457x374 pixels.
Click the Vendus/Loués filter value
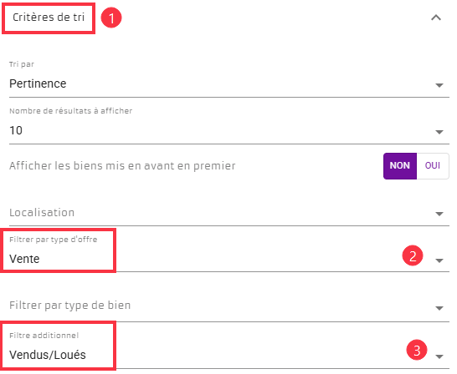tap(47, 355)
